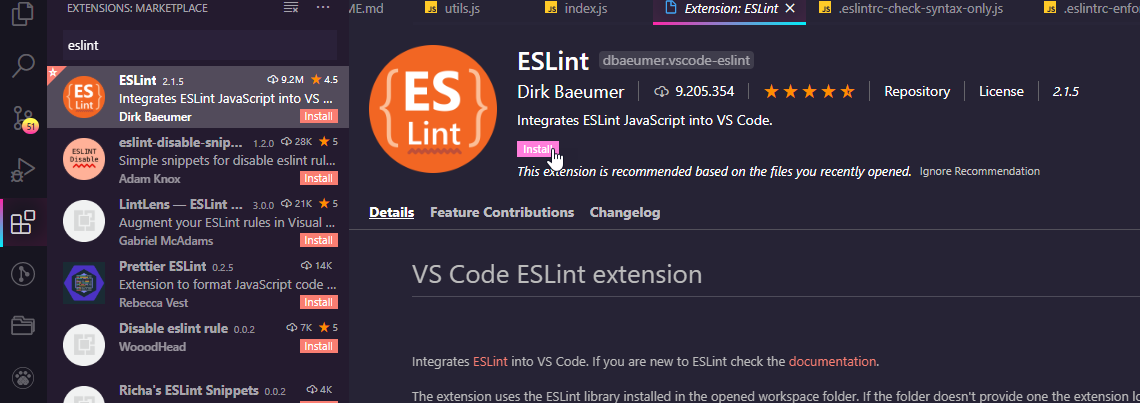Viewport: 1140px width, 403px height.
Task: Open the Run and Debug view
Action: pos(23,171)
